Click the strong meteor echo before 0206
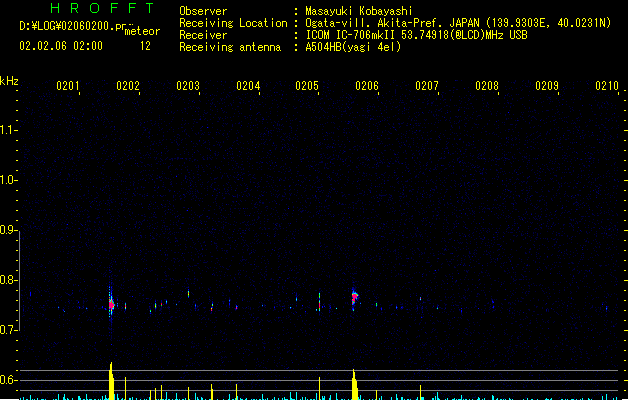 [x=354, y=298]
